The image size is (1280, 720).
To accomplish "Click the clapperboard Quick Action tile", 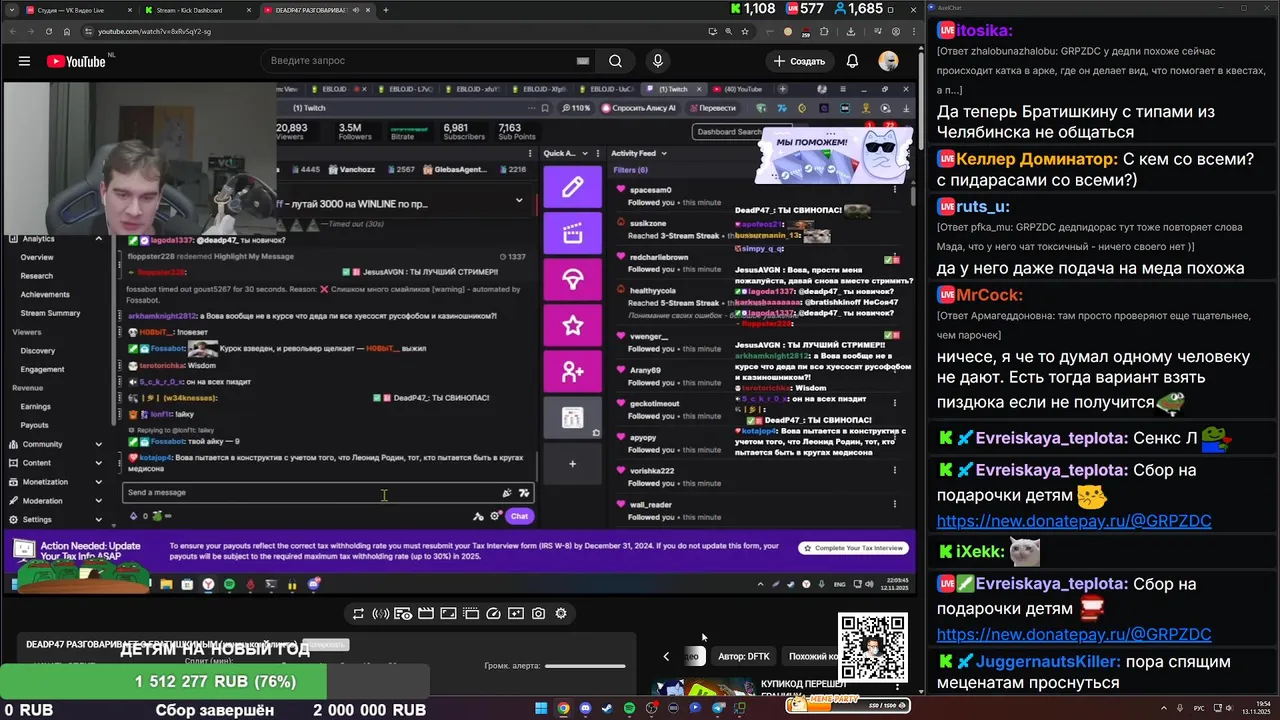I will (572, 234).
